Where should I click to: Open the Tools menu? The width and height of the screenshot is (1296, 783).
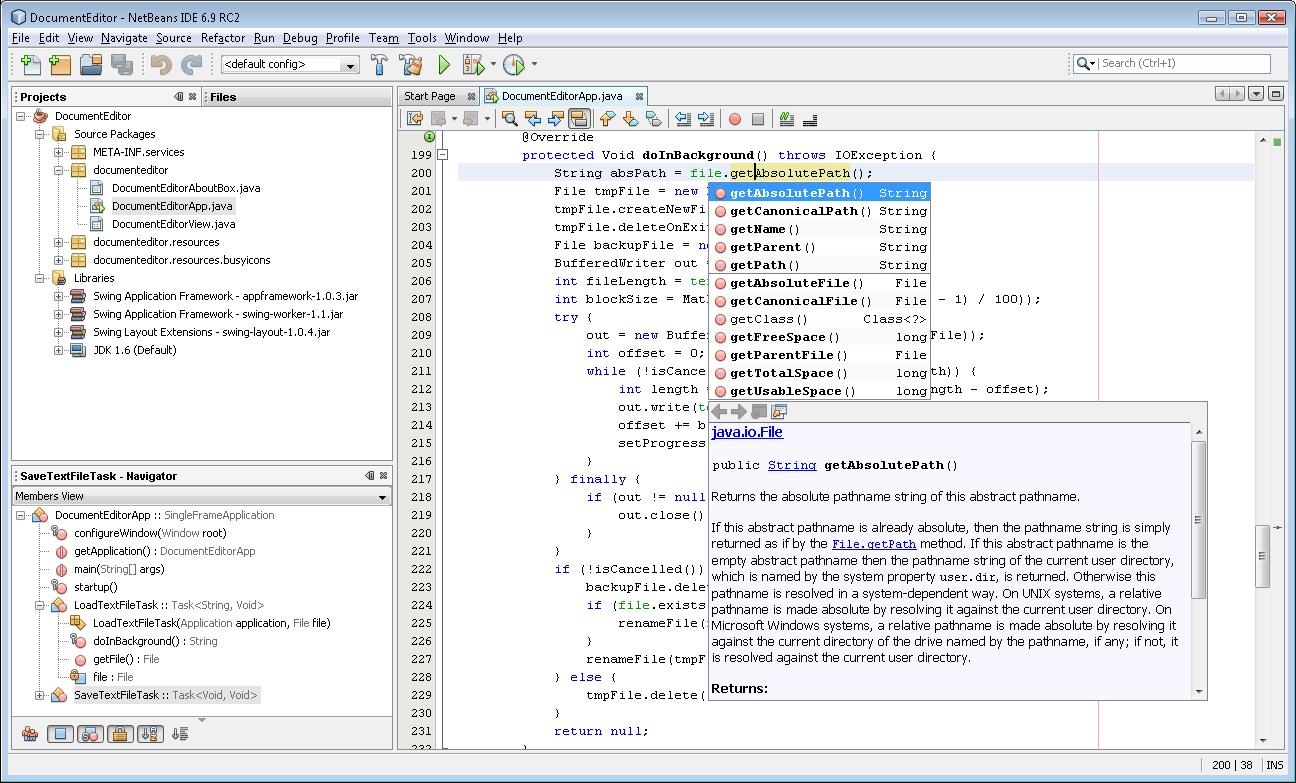pos(422,38)
